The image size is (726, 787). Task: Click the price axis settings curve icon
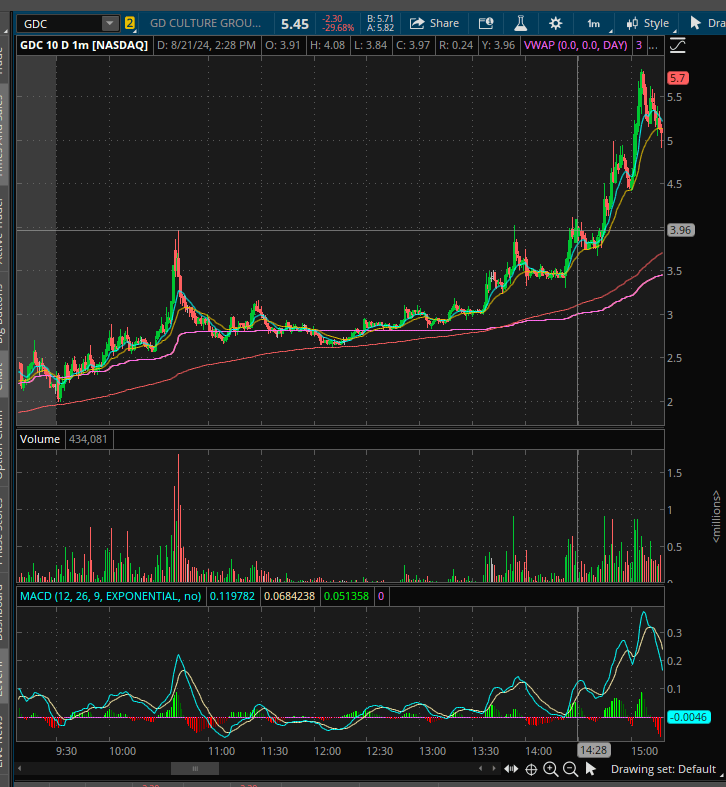(677, 46)
